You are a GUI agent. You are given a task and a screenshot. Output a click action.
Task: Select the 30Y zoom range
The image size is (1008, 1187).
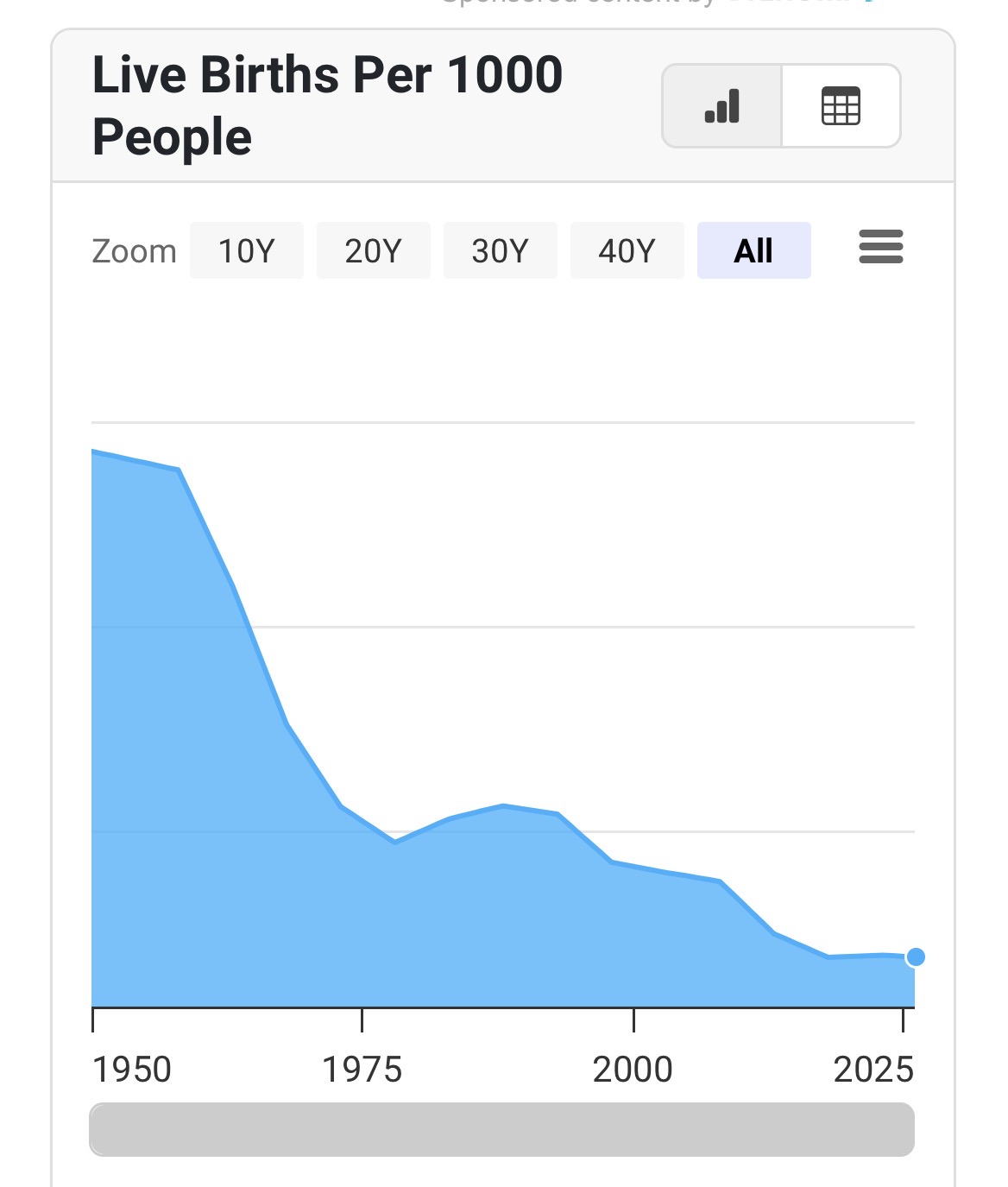(x=501, y=250)
